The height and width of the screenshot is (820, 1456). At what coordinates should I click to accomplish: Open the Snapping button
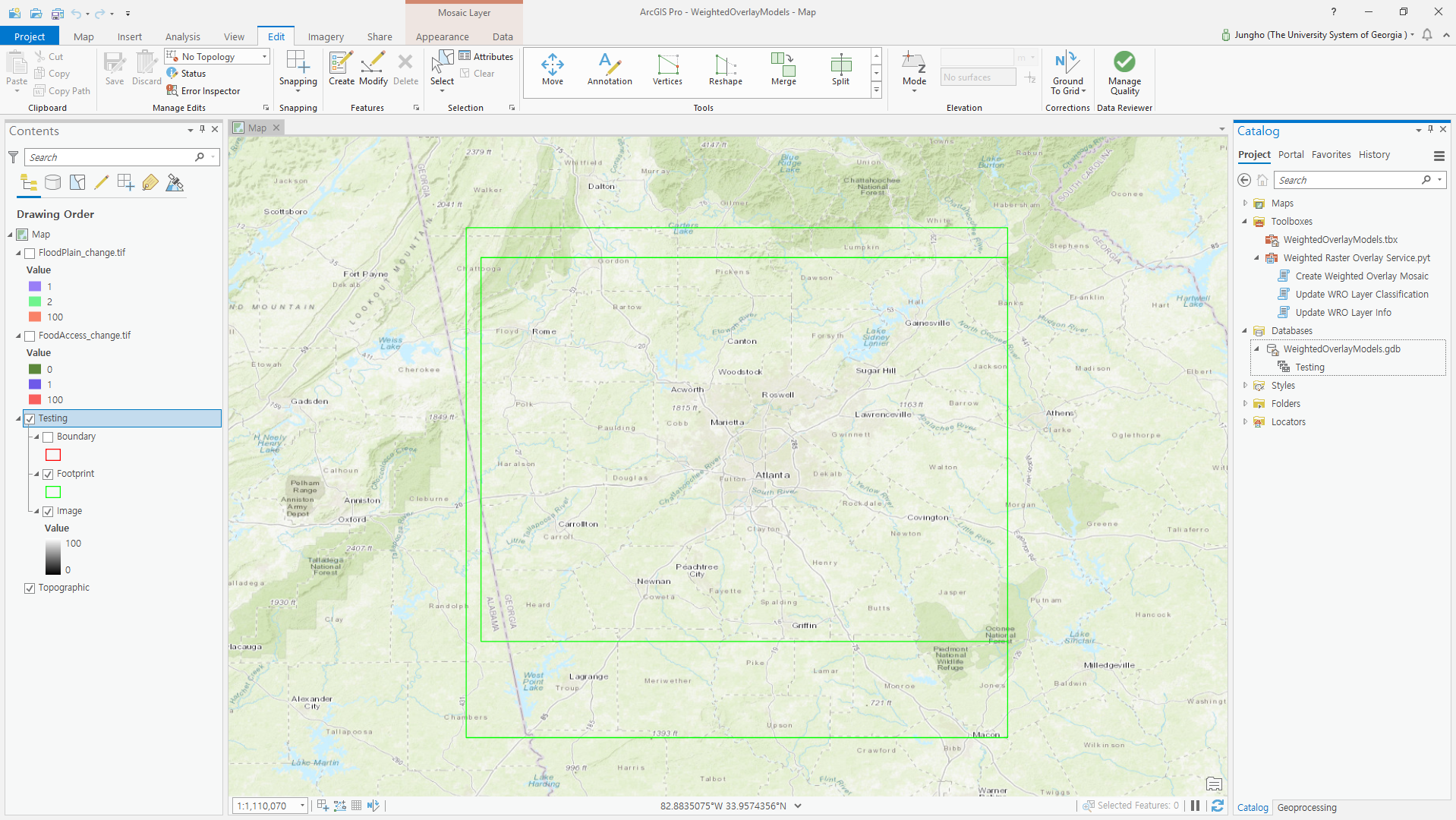tap(298, 72)
